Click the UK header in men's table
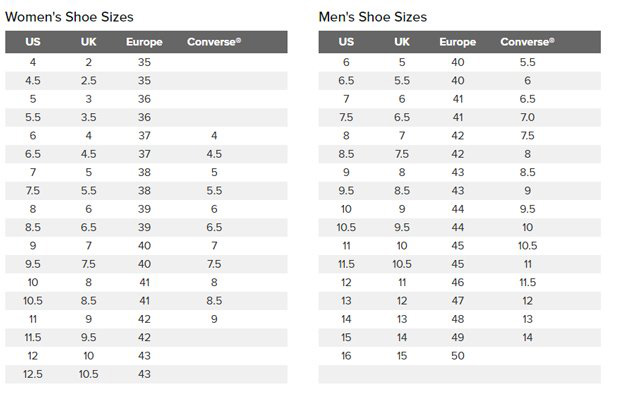This screenshot has width=640, height=393. pos(402,42)
